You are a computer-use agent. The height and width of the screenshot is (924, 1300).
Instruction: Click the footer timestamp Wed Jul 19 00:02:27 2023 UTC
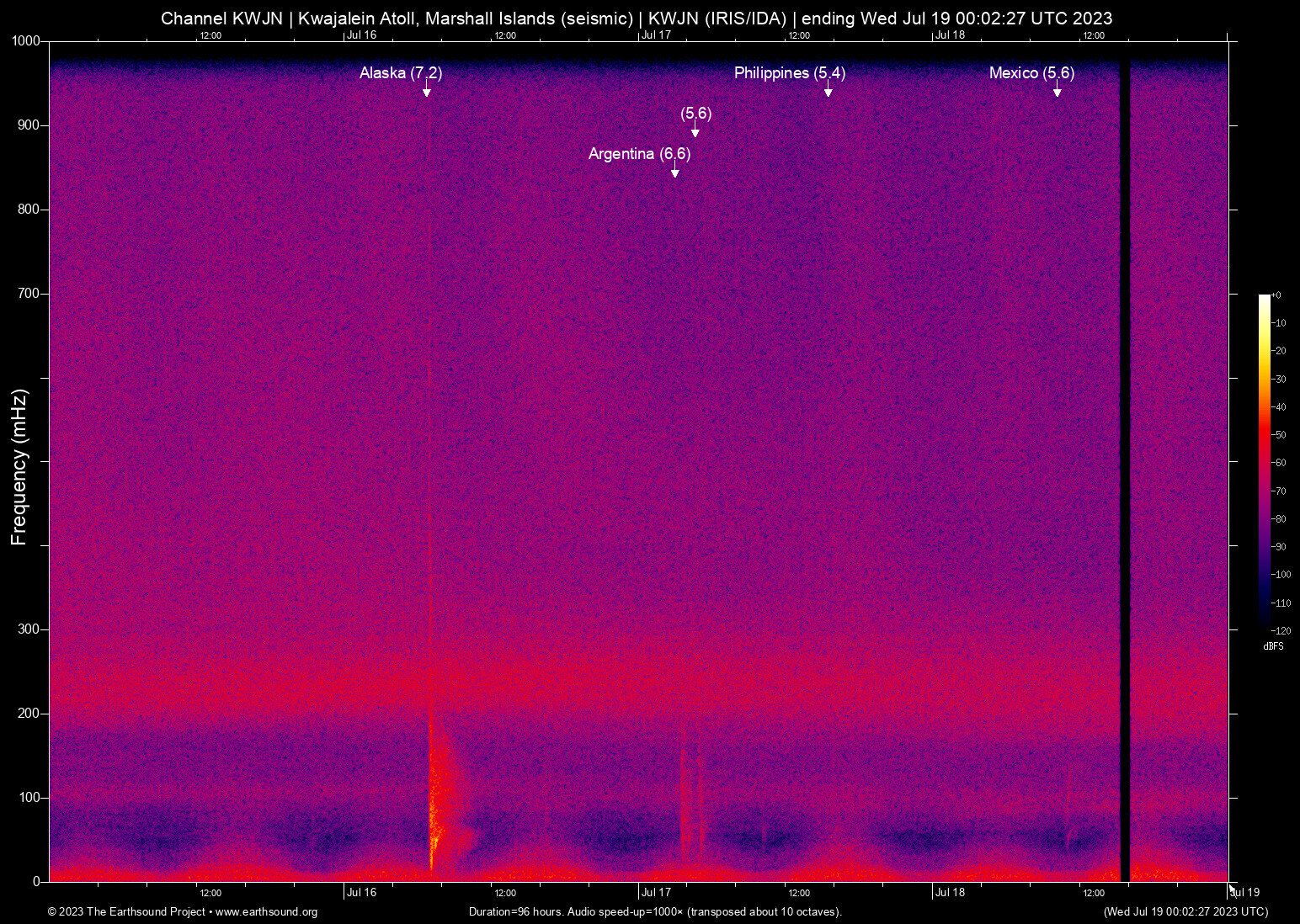point(1185,912)
